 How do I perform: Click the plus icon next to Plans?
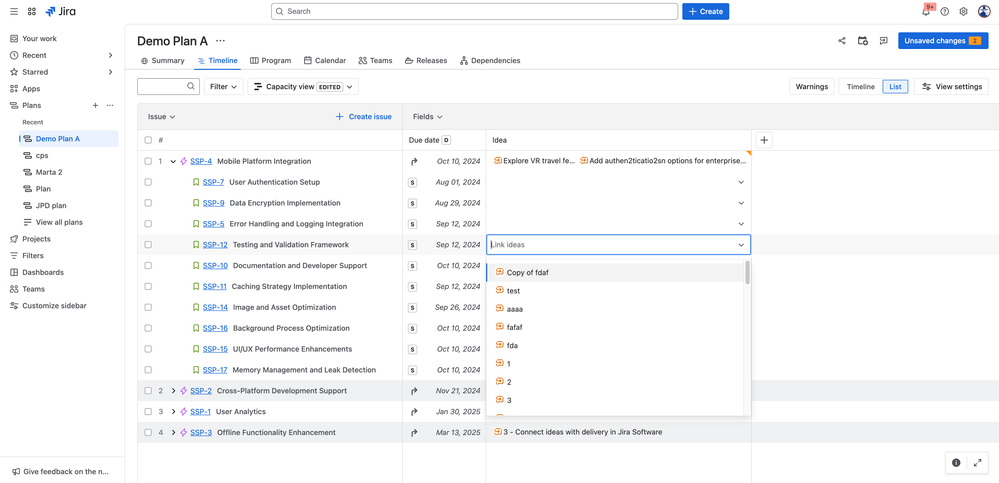coord(96,105)
